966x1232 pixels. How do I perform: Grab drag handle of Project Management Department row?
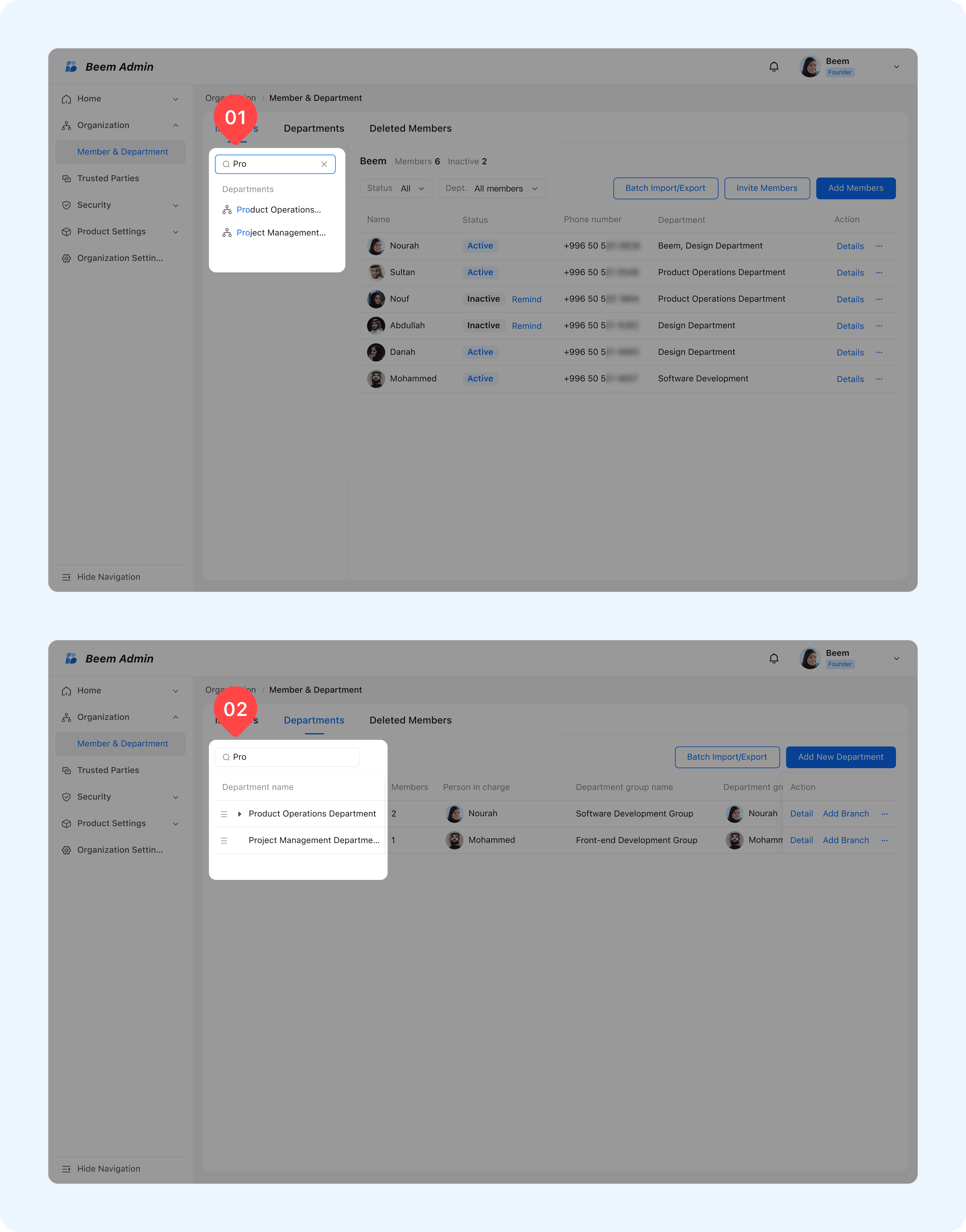tap(224, 841)
